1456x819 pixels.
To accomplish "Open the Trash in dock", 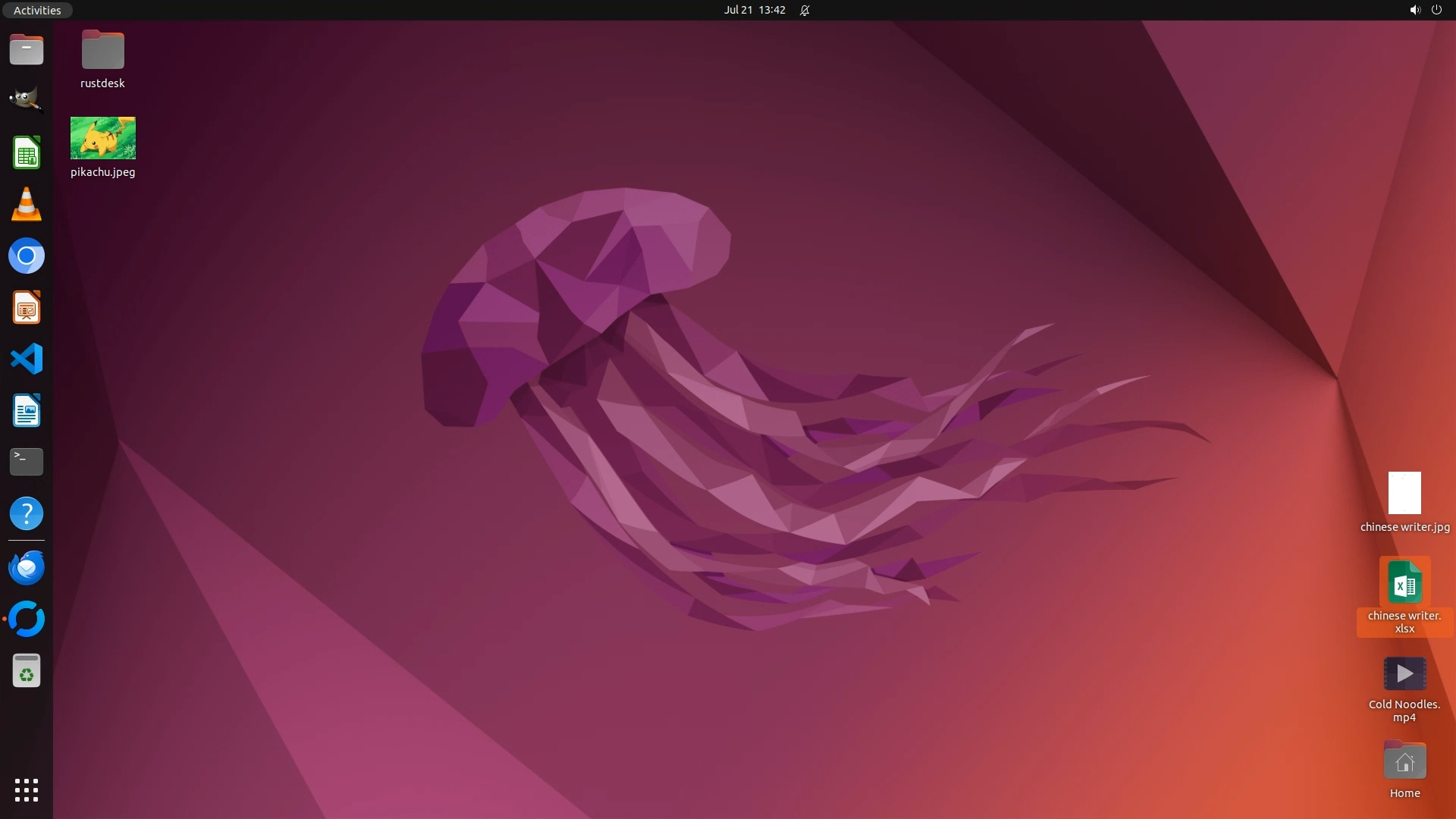I will (27, 671).
